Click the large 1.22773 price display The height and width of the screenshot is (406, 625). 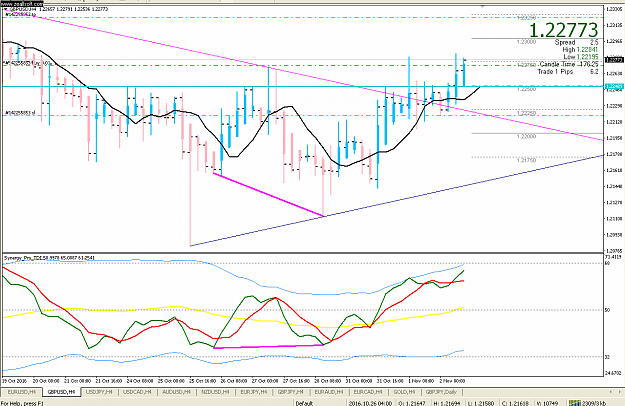pos(564,30)
